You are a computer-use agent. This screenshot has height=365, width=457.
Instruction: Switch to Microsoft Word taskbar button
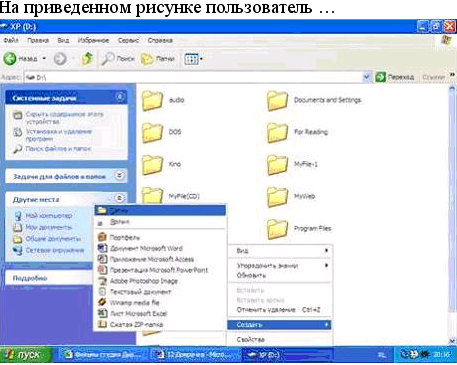pos(195,355)
